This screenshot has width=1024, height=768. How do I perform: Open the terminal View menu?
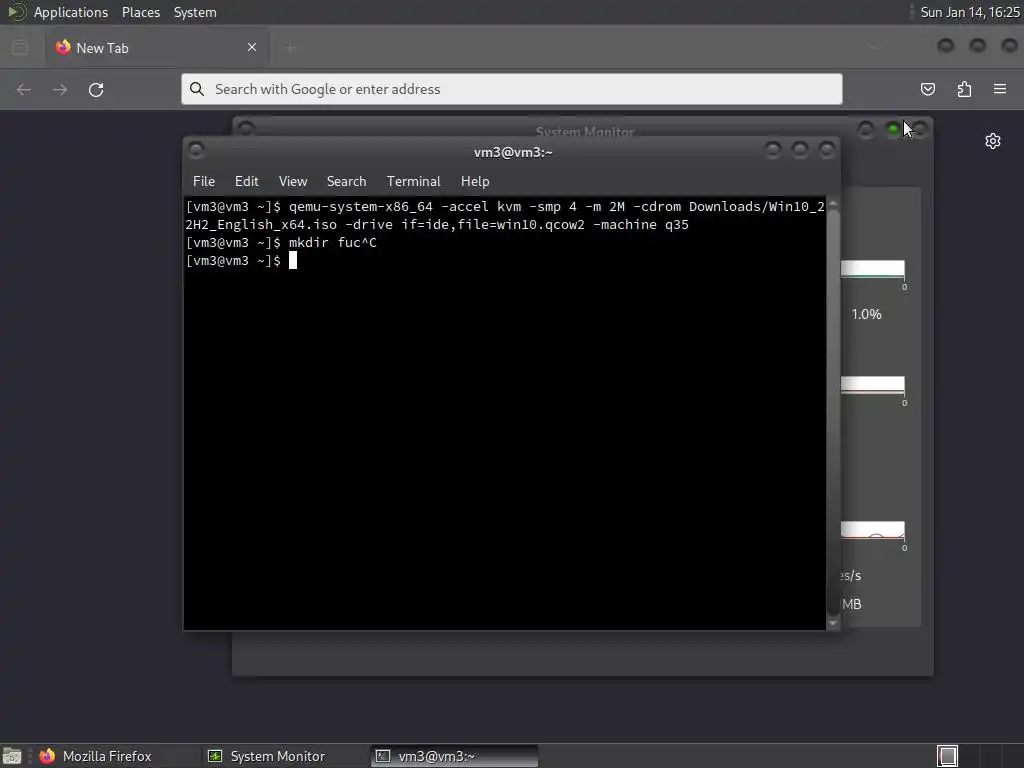293,181
